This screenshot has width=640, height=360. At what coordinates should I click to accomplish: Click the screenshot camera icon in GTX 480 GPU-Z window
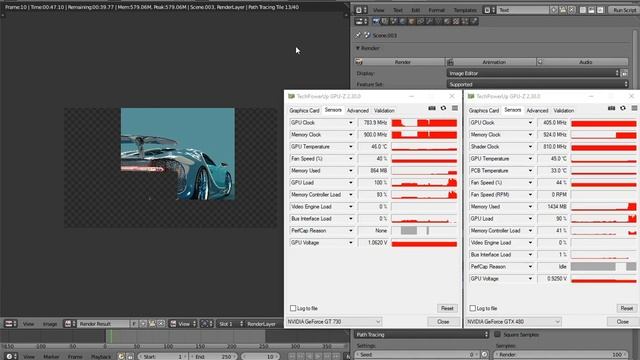[611, 108]
